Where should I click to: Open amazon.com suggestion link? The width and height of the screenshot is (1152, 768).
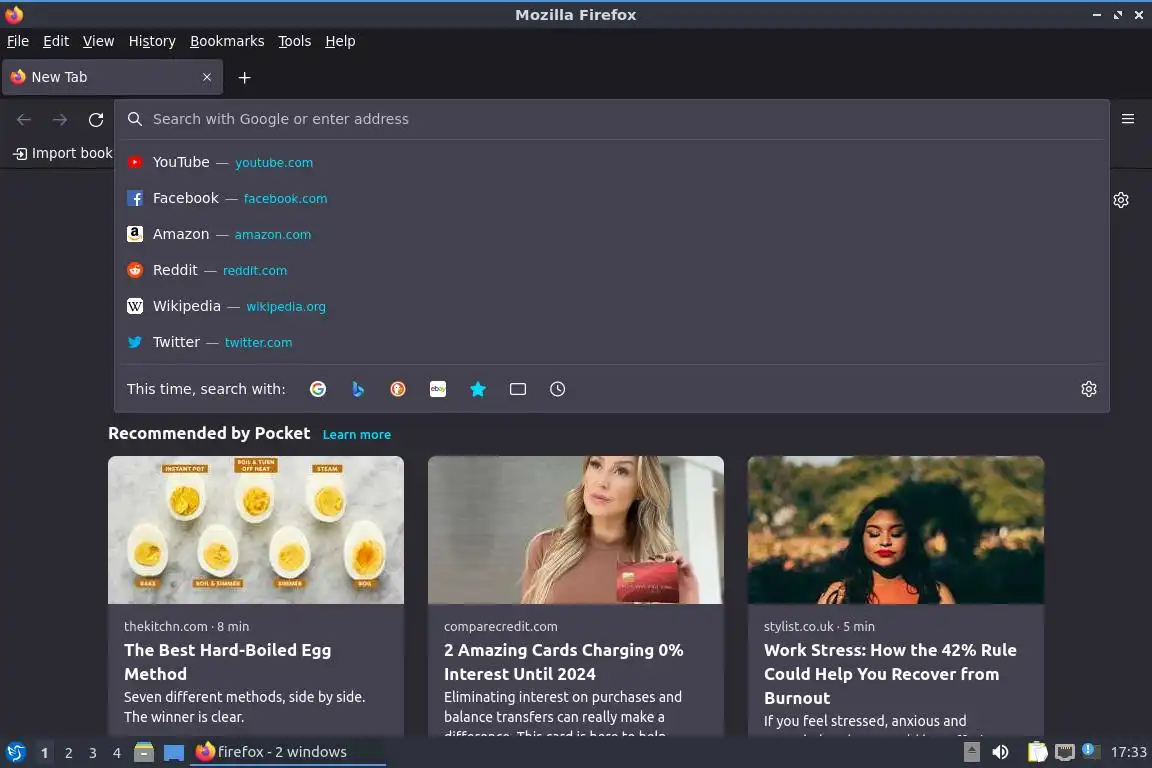coord(273,234)
